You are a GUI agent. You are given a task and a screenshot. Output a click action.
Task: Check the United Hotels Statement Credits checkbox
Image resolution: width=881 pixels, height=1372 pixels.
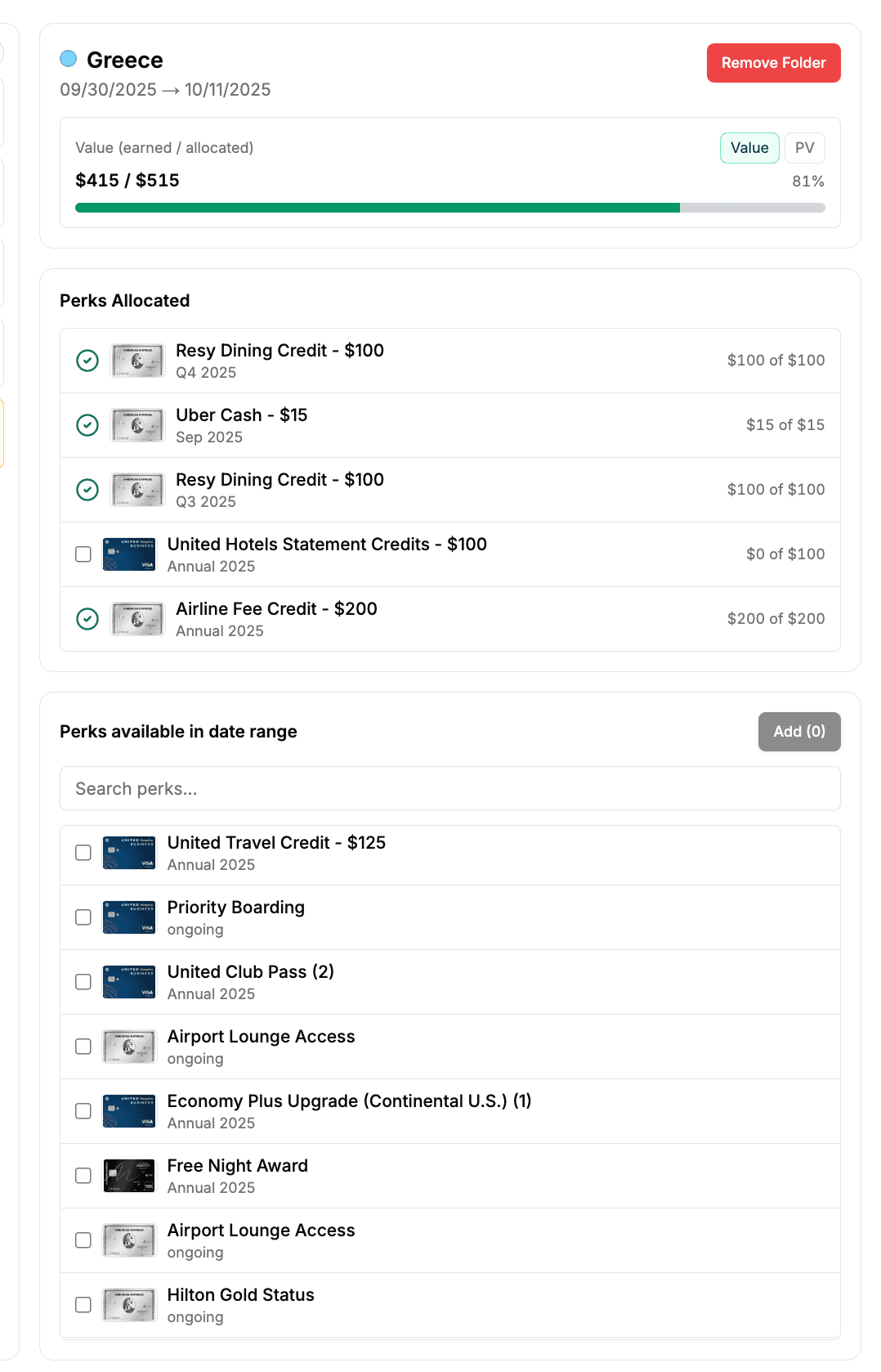point(83,554)
